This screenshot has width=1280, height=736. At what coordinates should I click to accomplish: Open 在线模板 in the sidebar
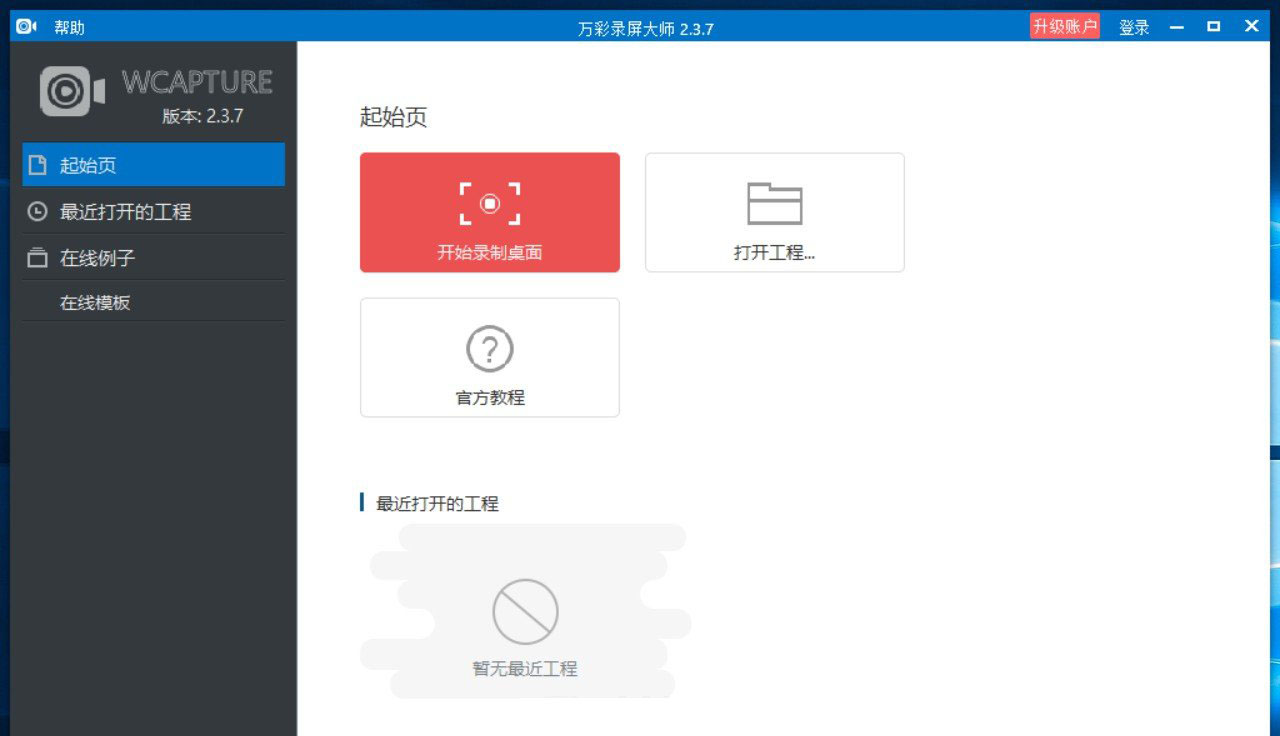[x=154, y=302]
